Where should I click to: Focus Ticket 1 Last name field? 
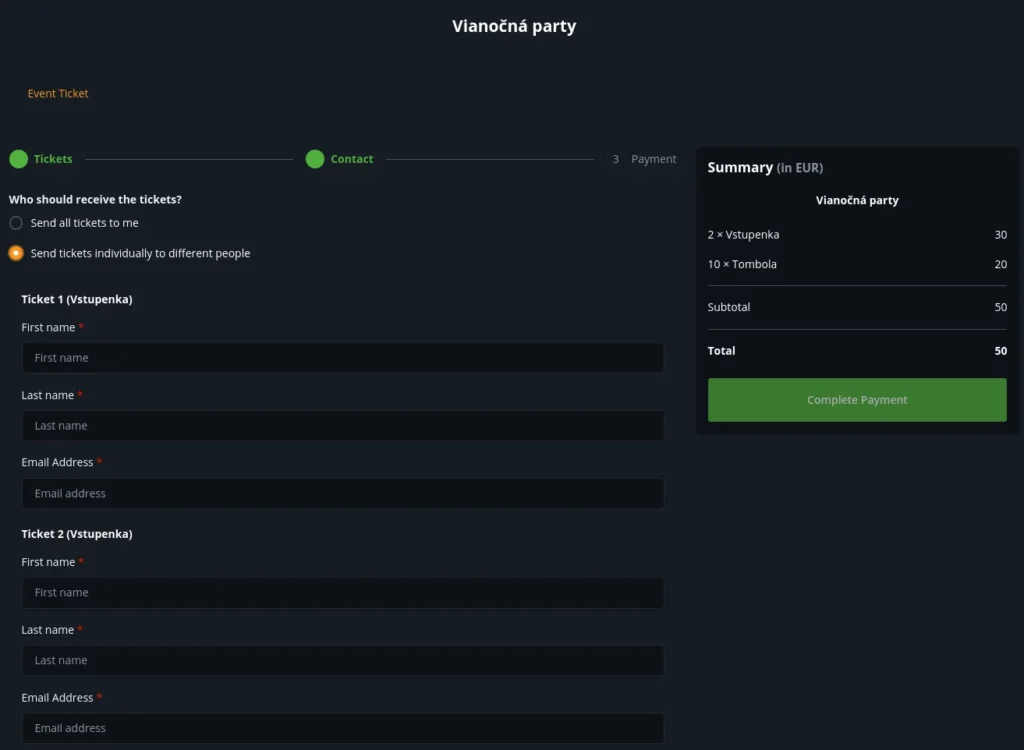pyautogui.click(x=342, y=426)
